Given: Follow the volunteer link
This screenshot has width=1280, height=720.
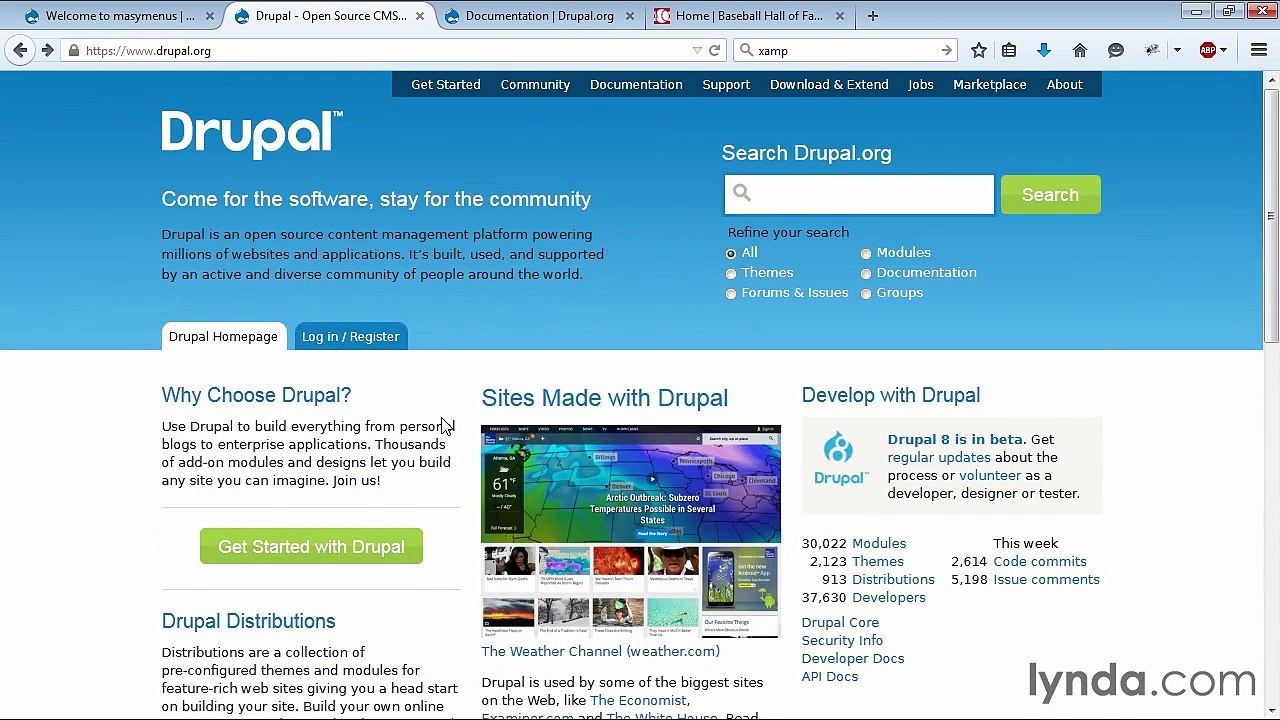Looking at the screenshot, I should (990, 475).
